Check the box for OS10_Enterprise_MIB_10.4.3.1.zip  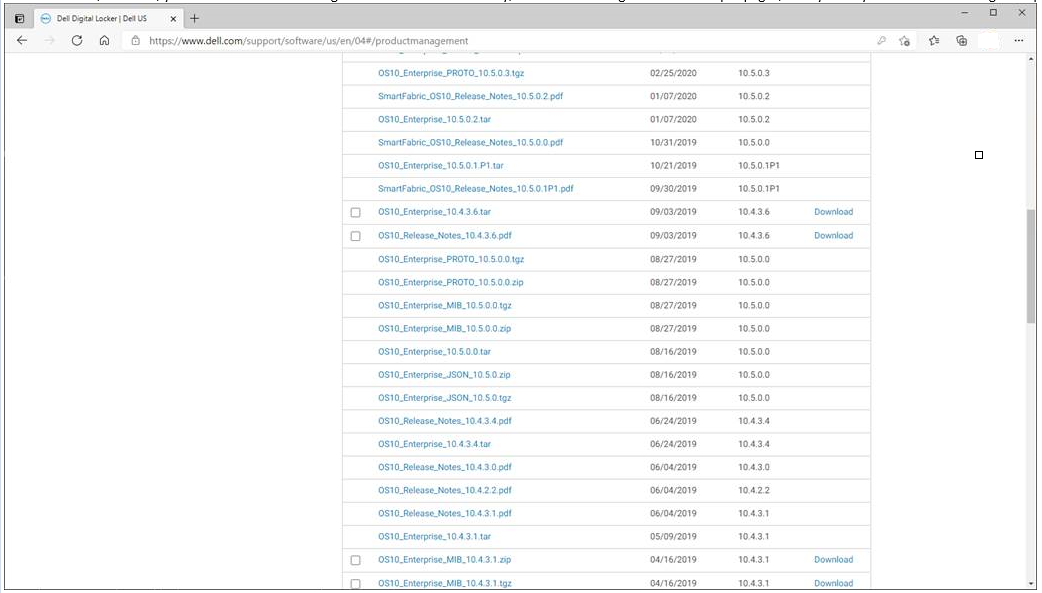[x=356, y=560]
